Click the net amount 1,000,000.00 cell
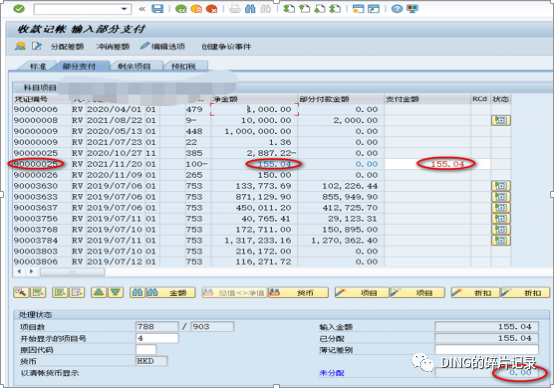Viewport: 554px width, 388px height. 254,131
